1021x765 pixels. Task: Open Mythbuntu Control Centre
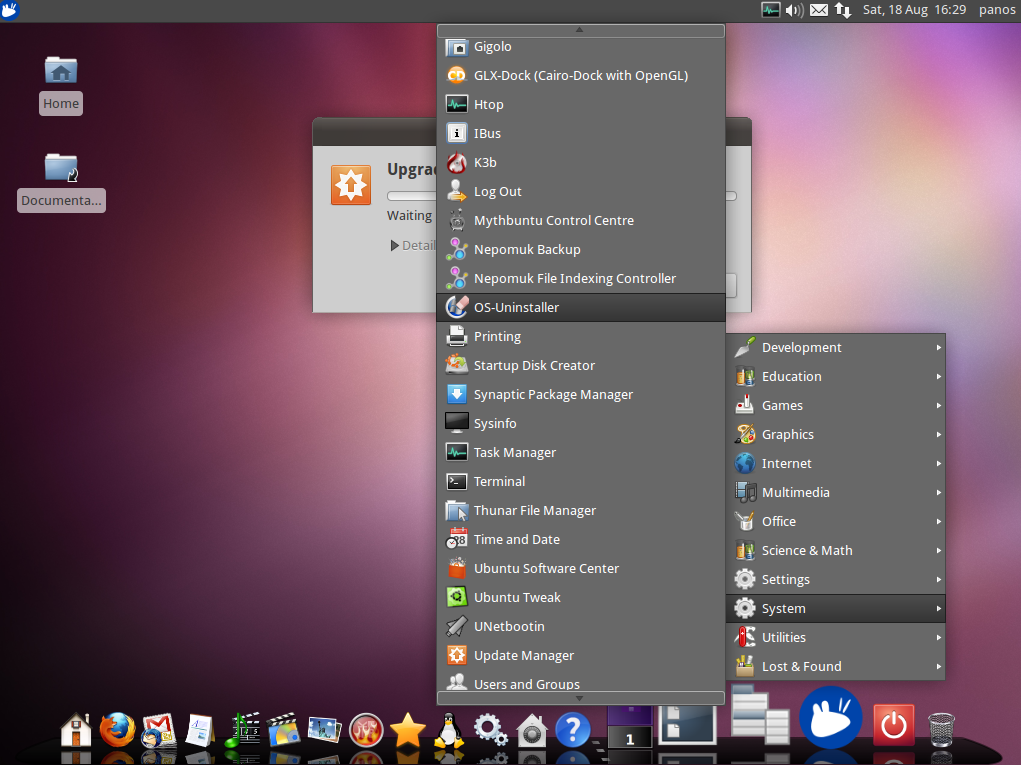pos(581,220)
